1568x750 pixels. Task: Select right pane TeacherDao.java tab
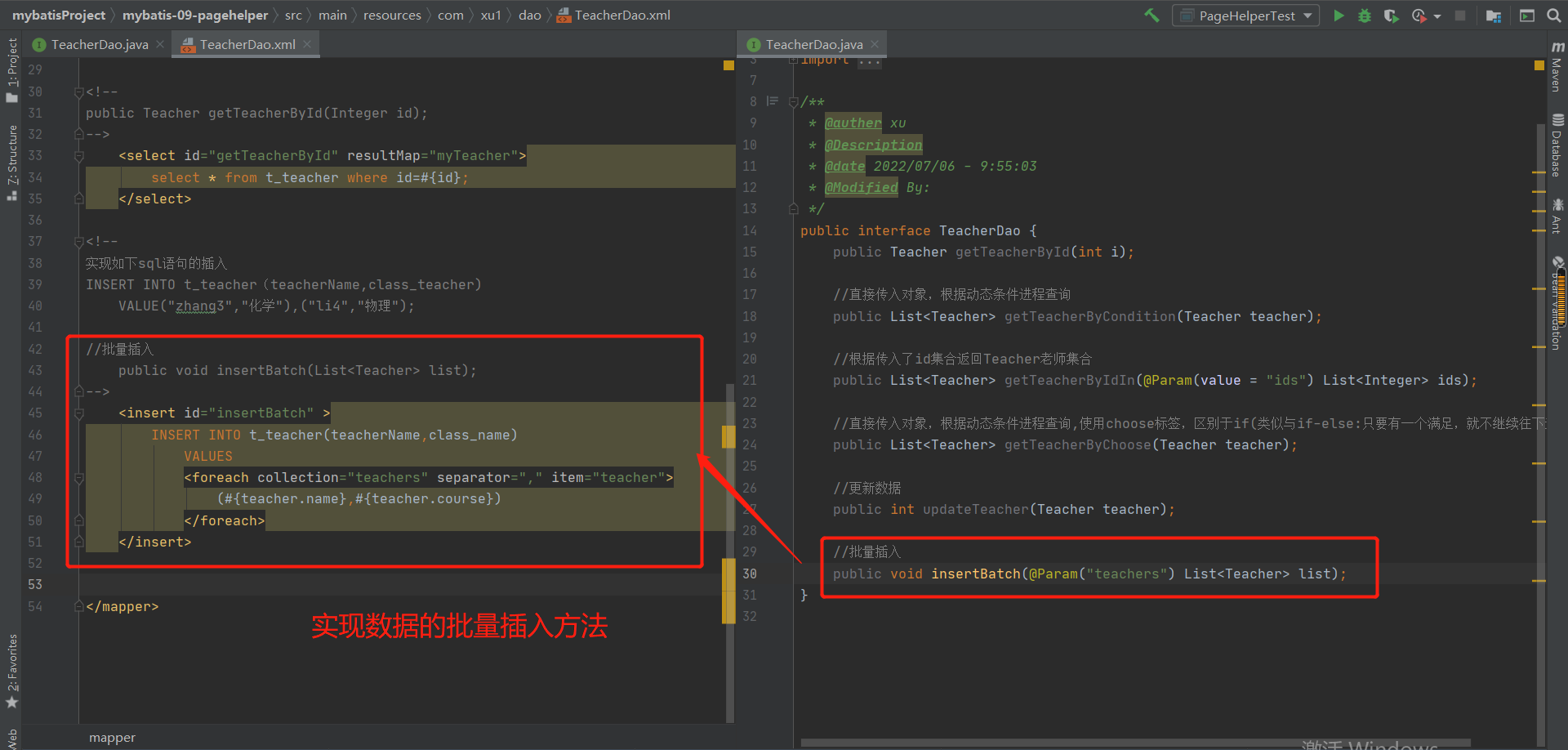[x=814, y=45]
